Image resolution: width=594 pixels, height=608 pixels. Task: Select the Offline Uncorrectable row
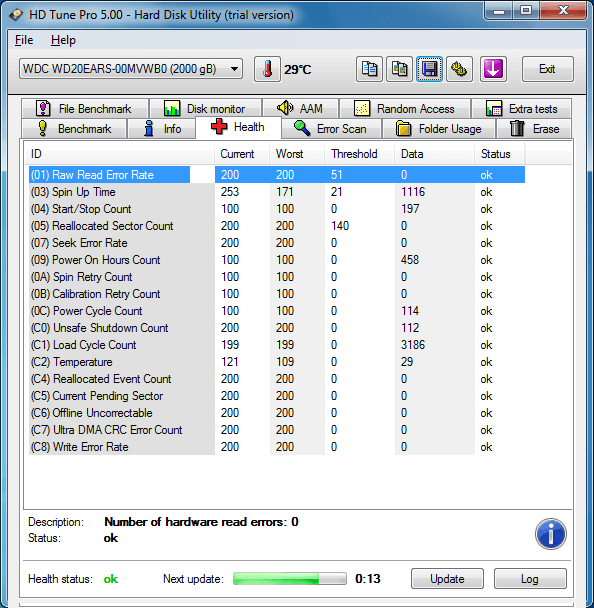tap(277, 413)
